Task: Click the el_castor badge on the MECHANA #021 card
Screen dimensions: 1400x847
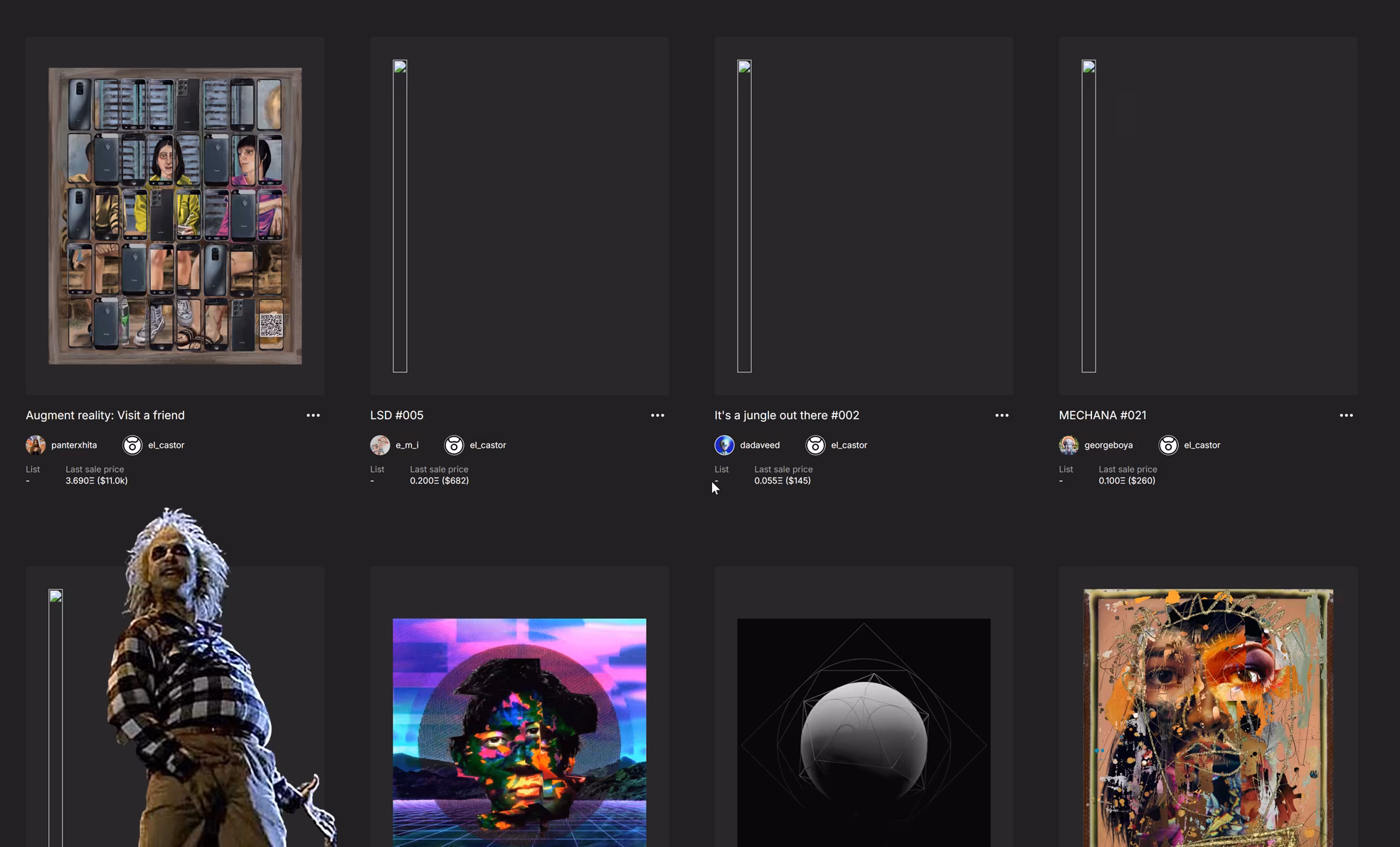Action: pos(1168,445)
